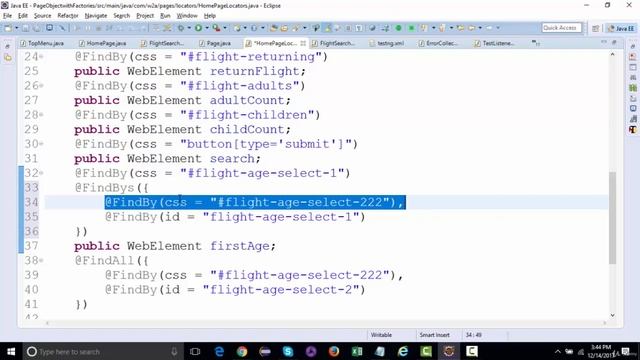640x360 pixels.
Task: Open Internet Explorer from the taskbar
Action: coord(403,351)
